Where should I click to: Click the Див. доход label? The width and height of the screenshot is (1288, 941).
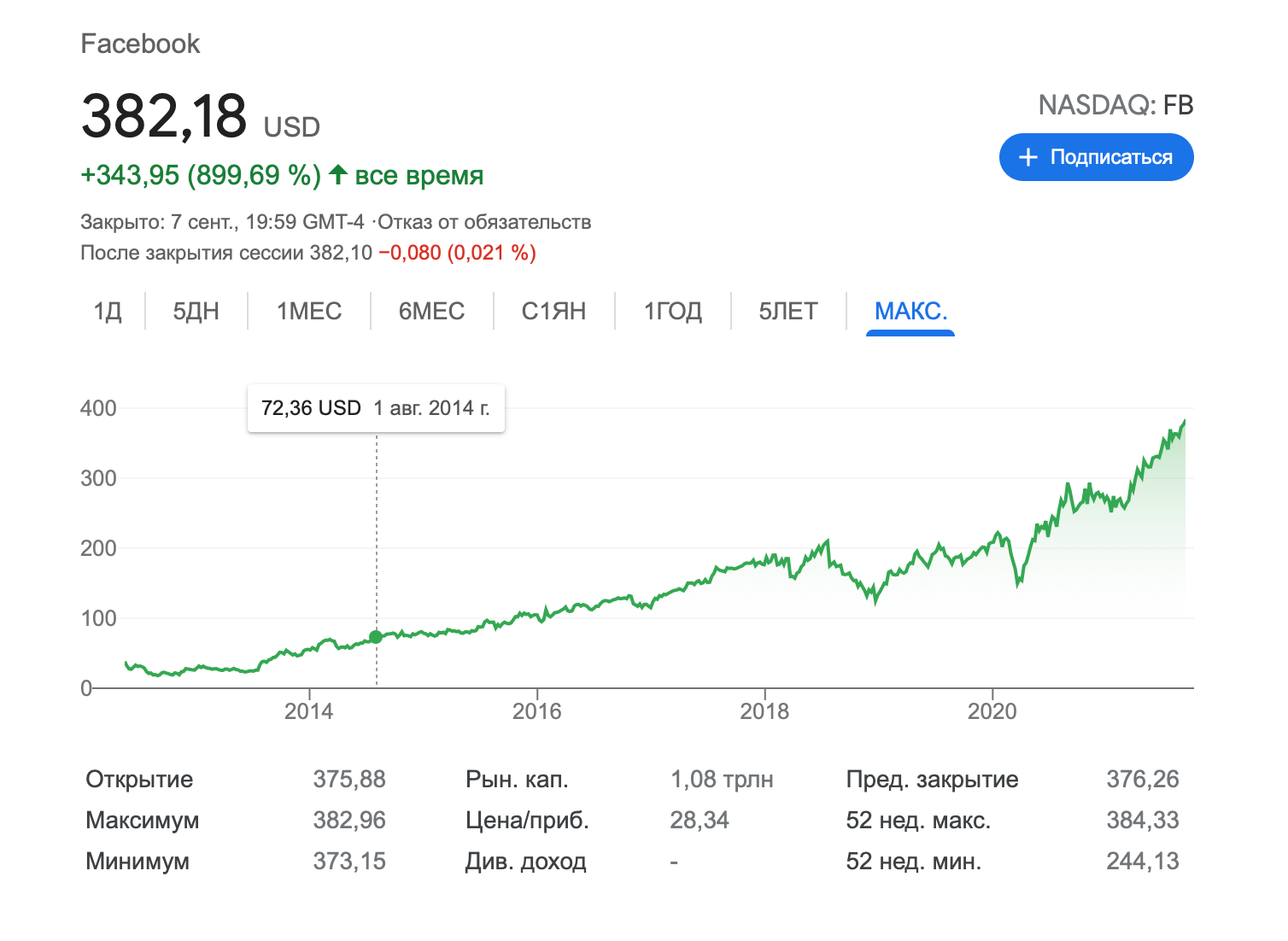point(525,861)
